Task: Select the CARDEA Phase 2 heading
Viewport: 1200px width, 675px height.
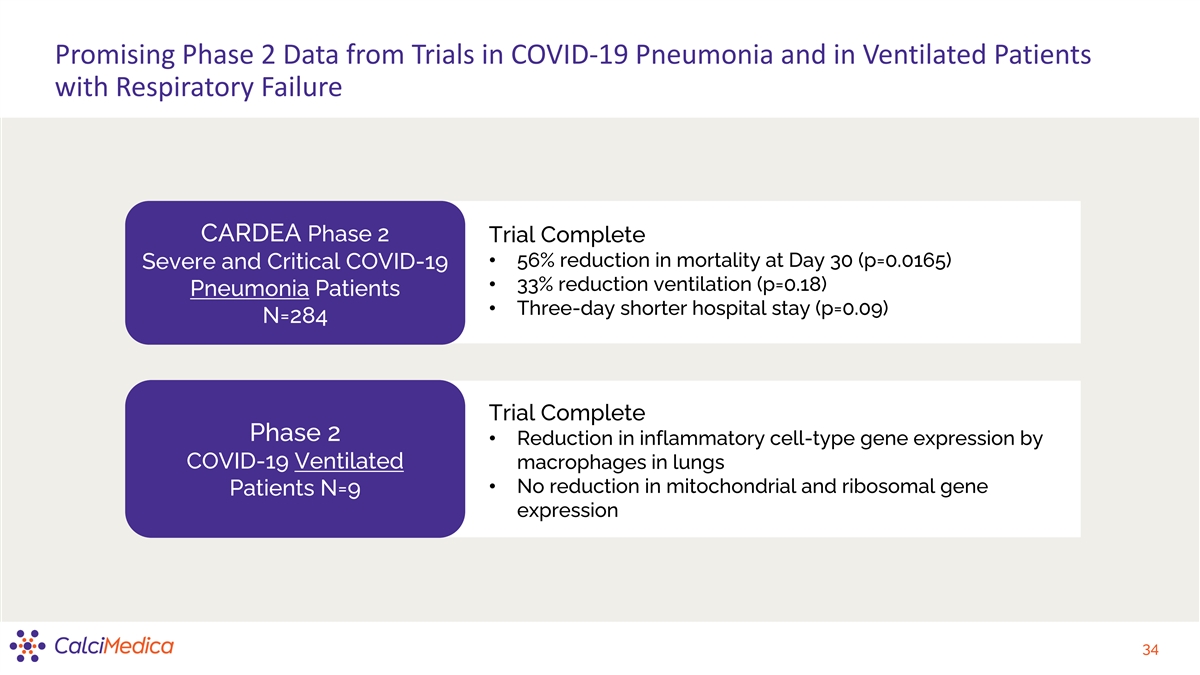Action: (295, 234)
